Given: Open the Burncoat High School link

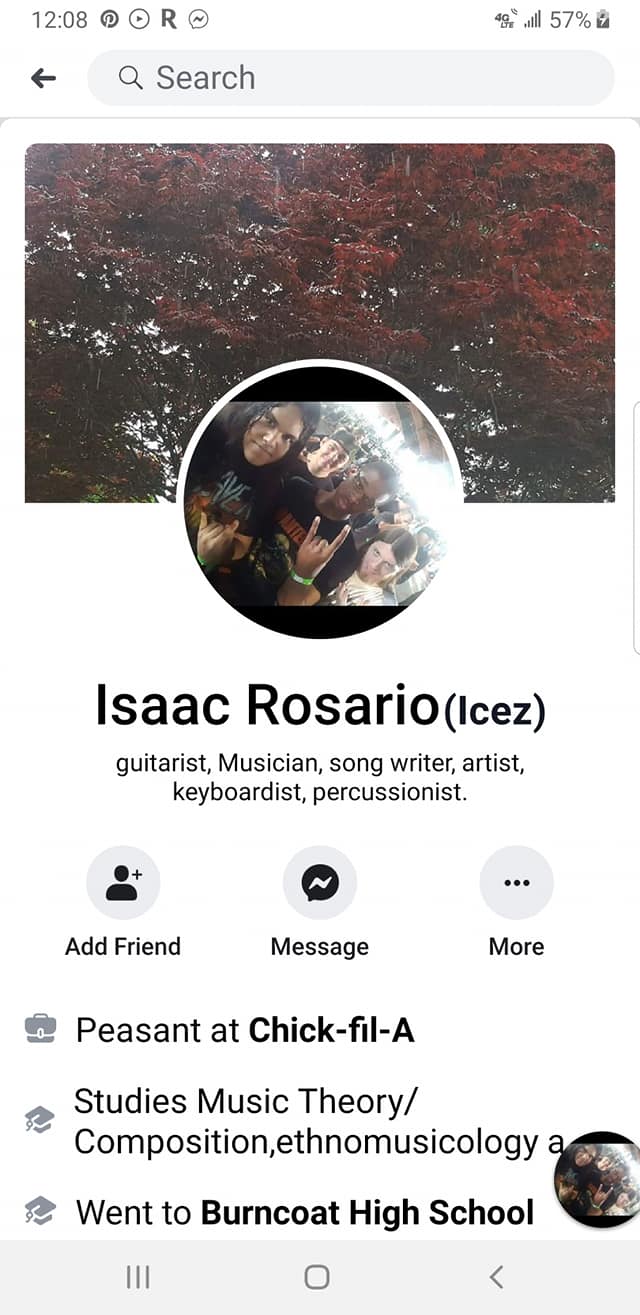Looking at the screenshot, I should [367, 1213].
